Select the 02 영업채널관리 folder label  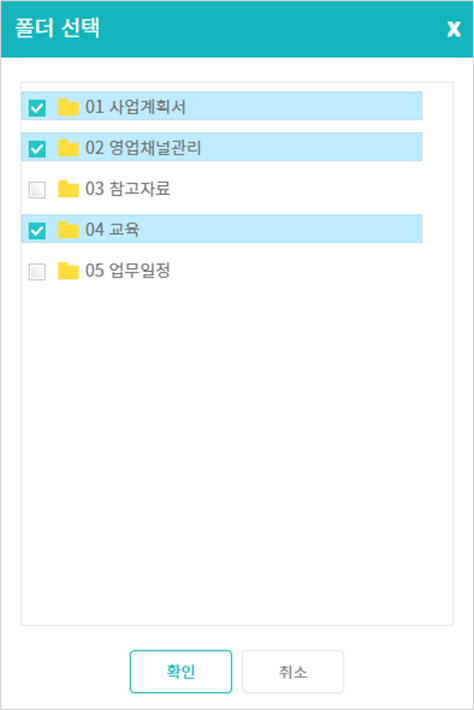[x=143, y=148]
